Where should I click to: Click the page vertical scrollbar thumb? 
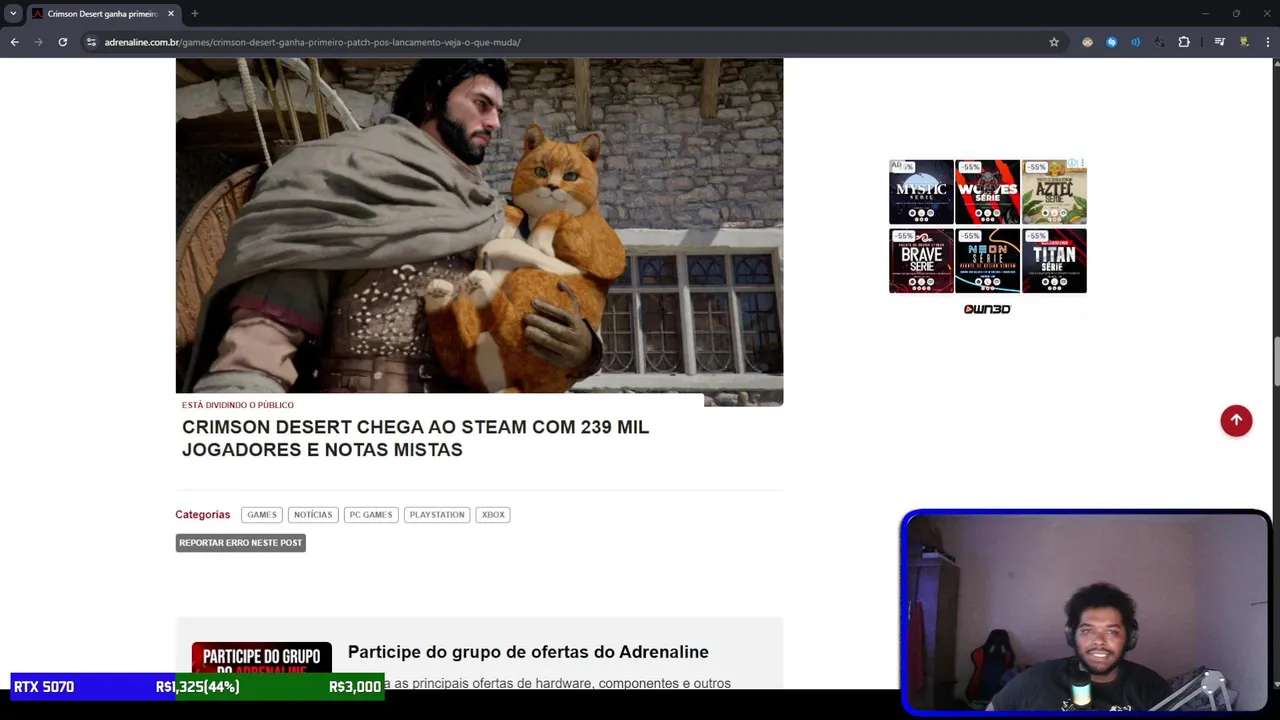(x=1275, y=362)
